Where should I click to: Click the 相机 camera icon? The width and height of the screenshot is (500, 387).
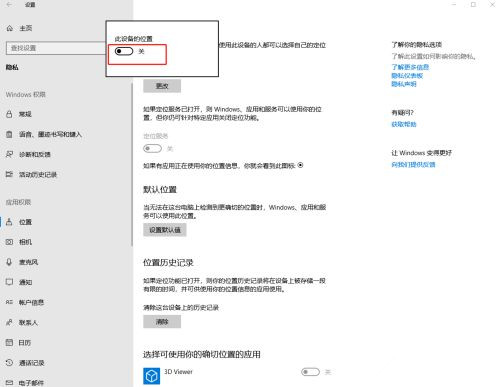(9, 242)
